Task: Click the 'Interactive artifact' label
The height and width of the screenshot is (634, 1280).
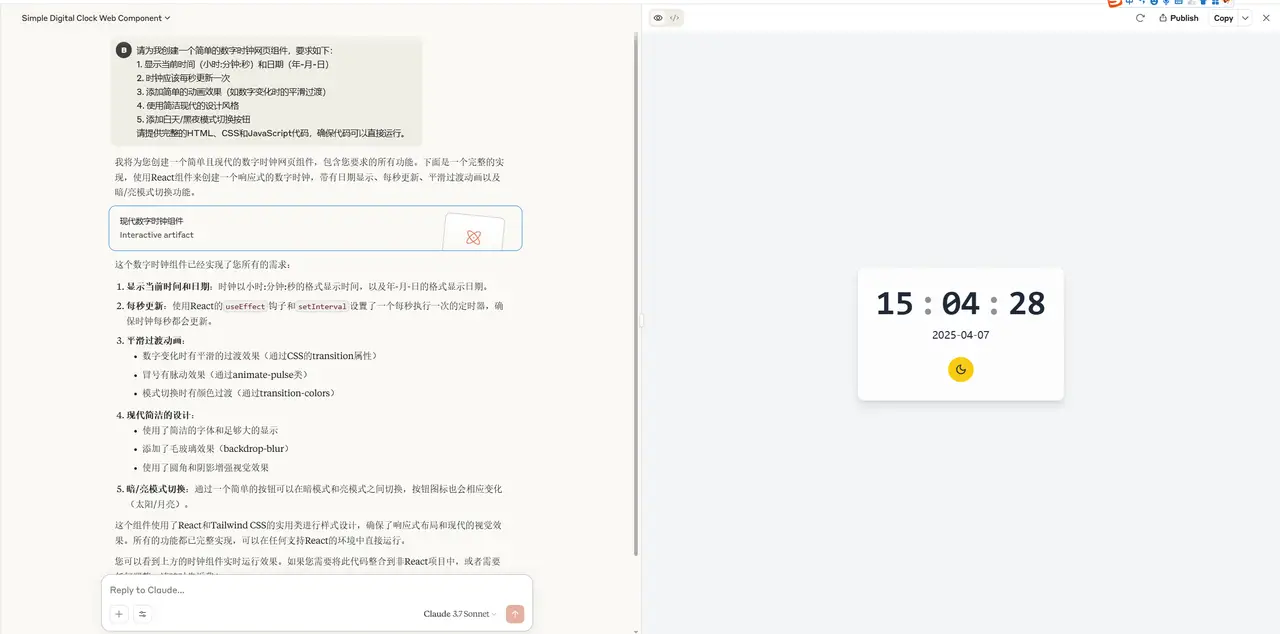Action: 157,235
